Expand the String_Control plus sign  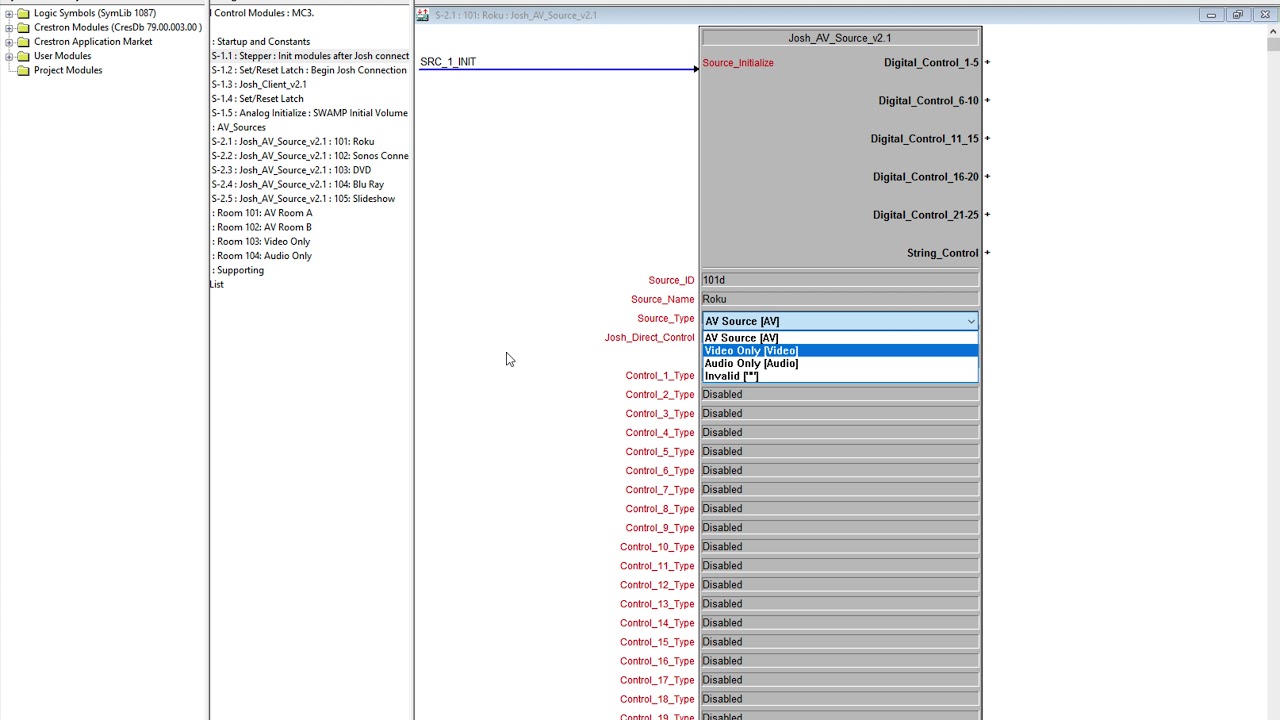click(x=987, y=252)
